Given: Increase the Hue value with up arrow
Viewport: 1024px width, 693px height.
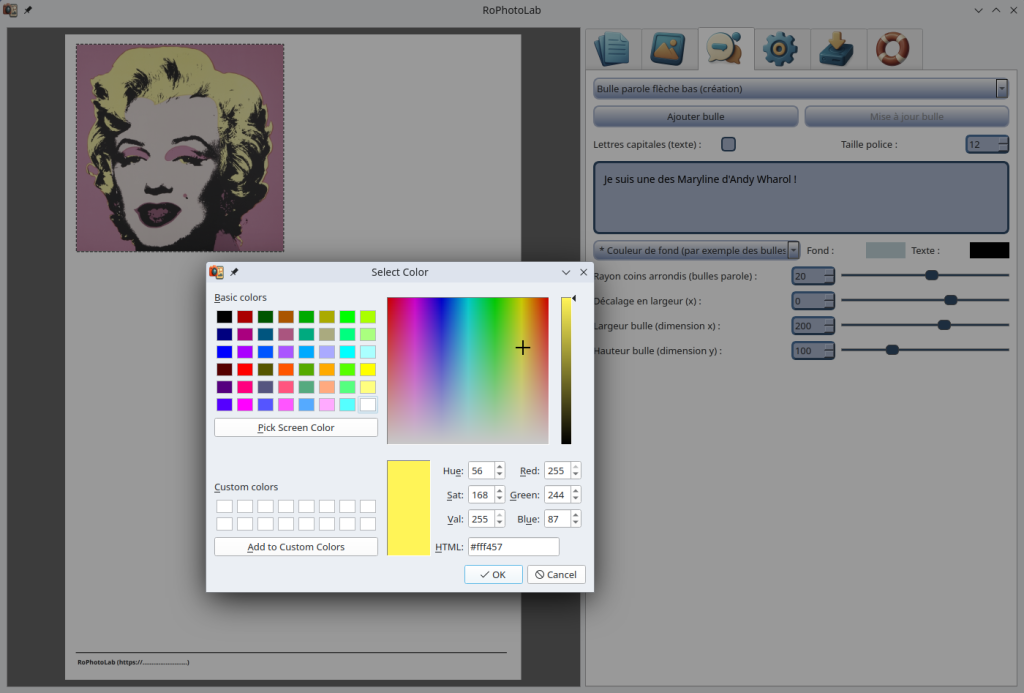Looking at the screenshot, I should 499,466.
